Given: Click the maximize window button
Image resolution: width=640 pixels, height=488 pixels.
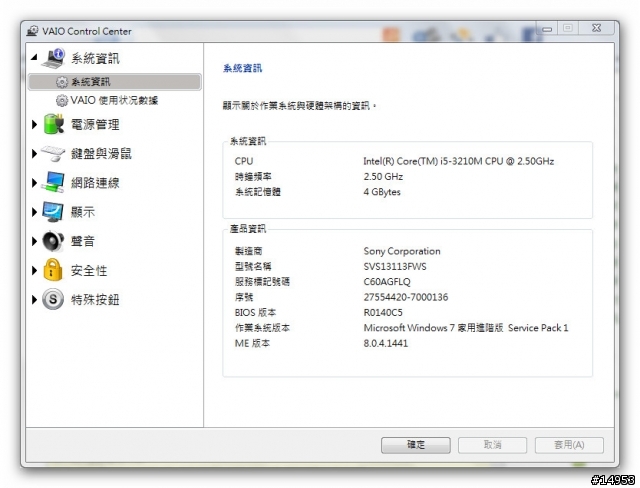Looking at the screenshot, I should coord(568,28).
